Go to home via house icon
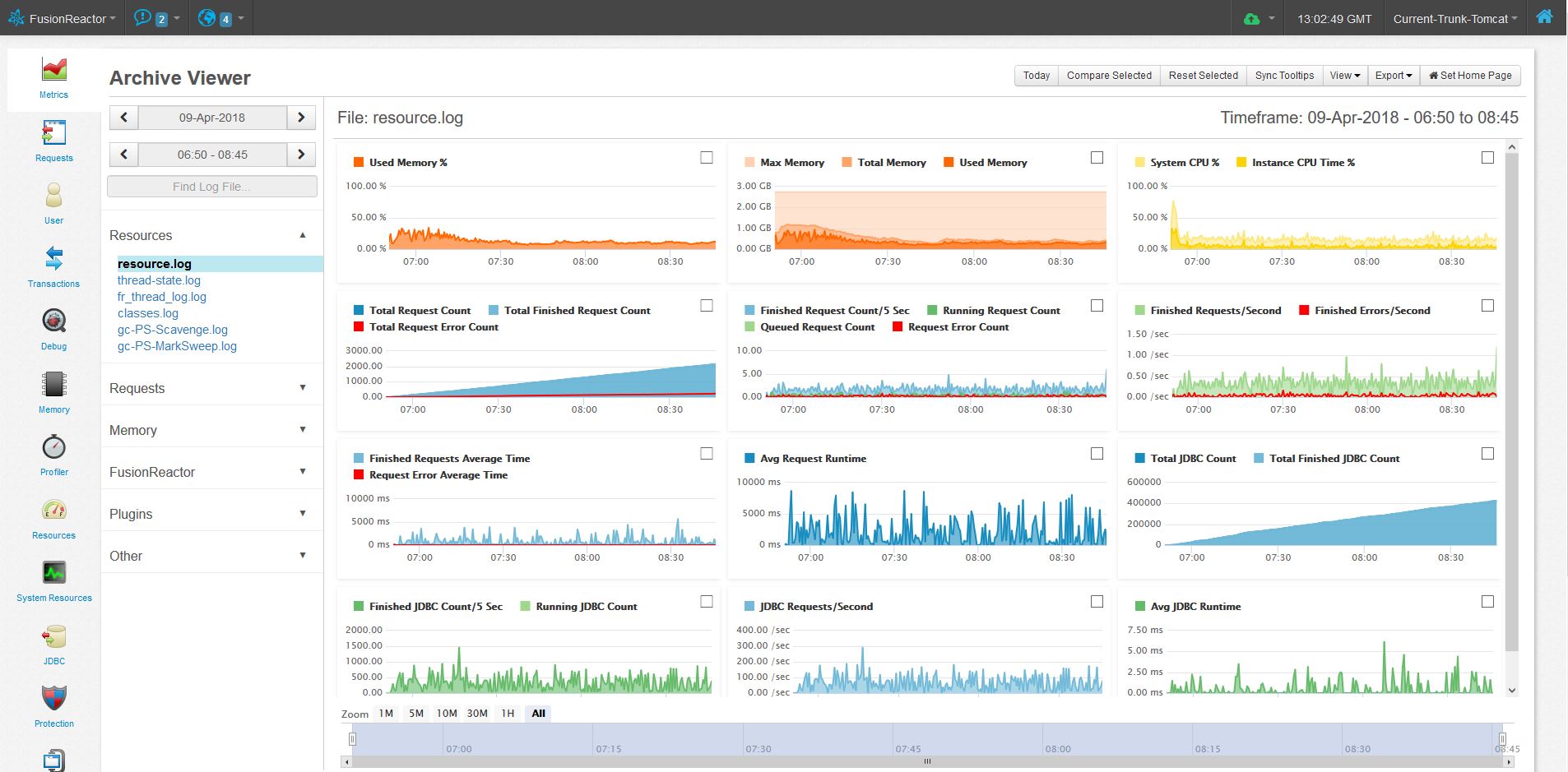The height and width of the screenshot is (772, 1568). tap(1544, 17)
